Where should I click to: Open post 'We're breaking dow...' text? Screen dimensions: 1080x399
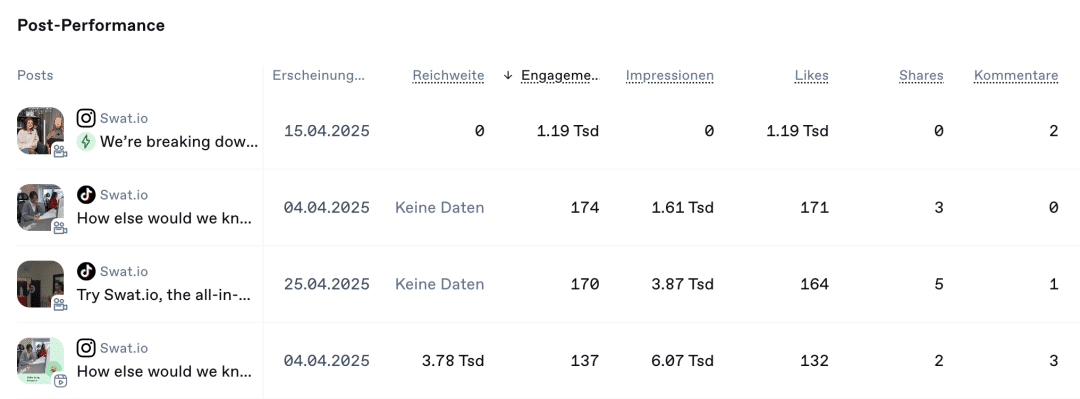[x=179, y=142]
